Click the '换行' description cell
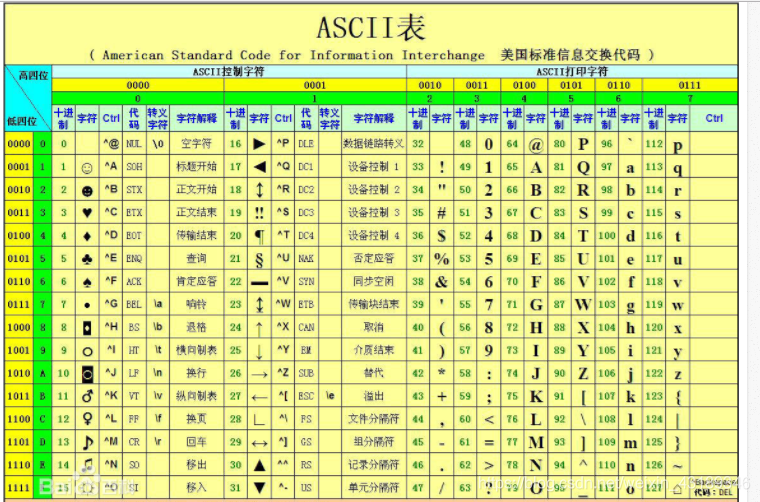 point(196,373)
